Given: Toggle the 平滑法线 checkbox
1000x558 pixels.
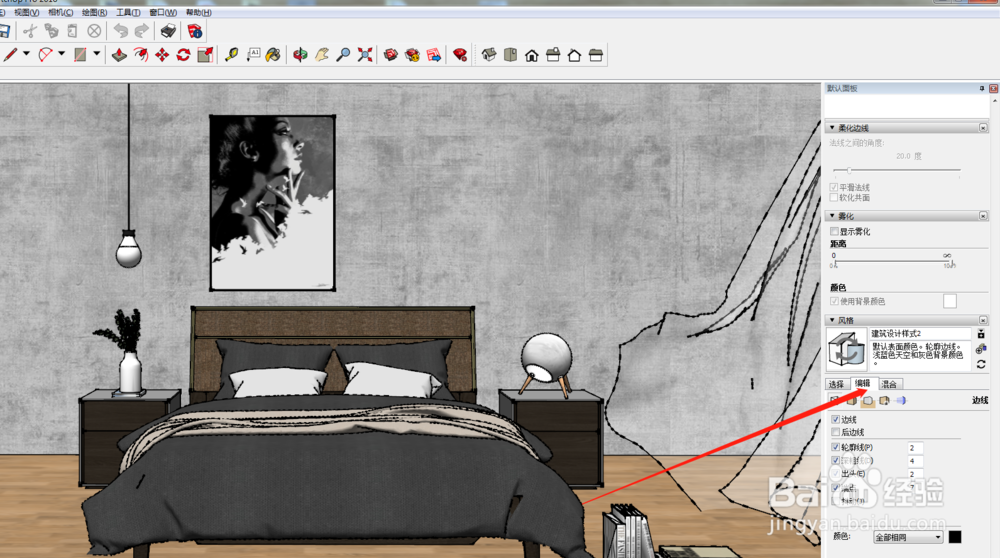Looking at the screenshot, I should click(834, 187).
